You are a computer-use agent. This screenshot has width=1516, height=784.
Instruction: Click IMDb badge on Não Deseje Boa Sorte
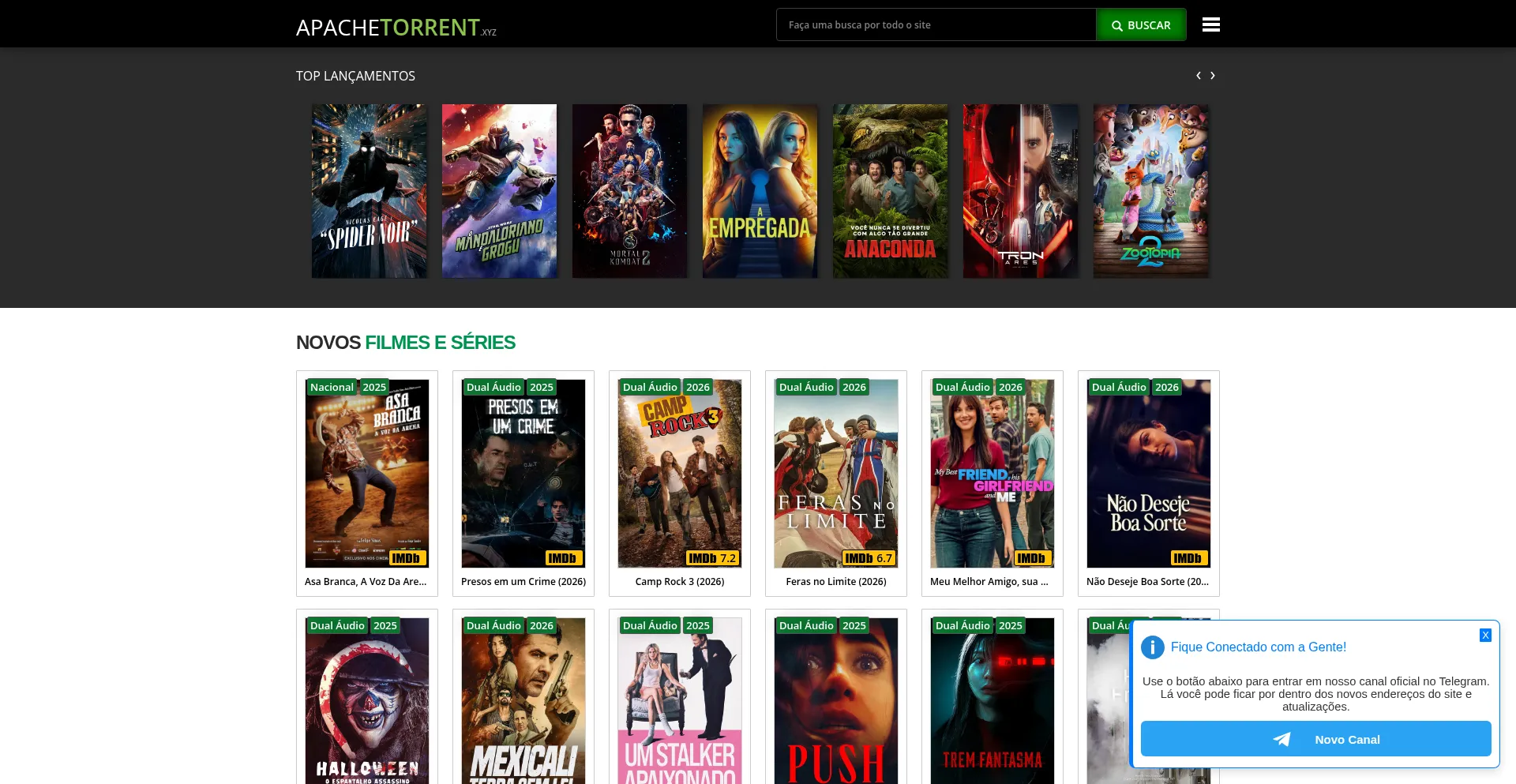point(1189,558)
